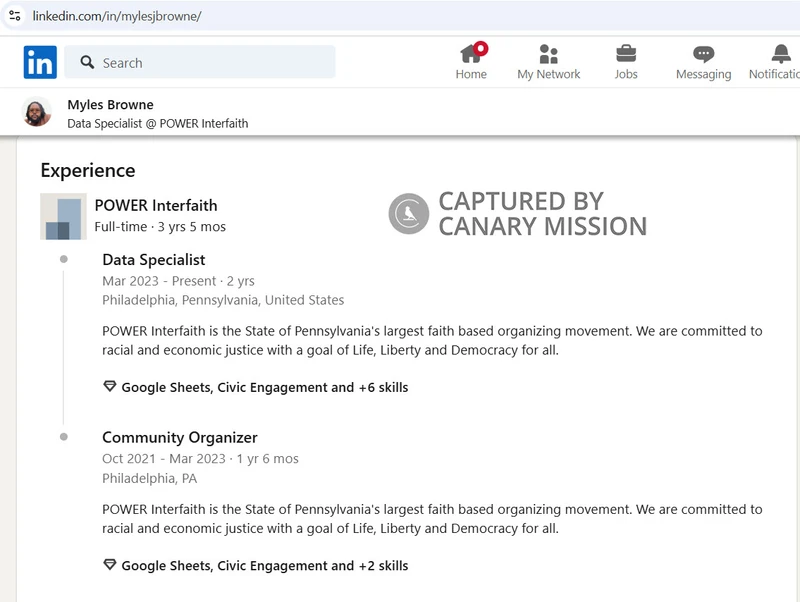
Task: Focus the LinkedIn Search field
Action: pos(200,62)
